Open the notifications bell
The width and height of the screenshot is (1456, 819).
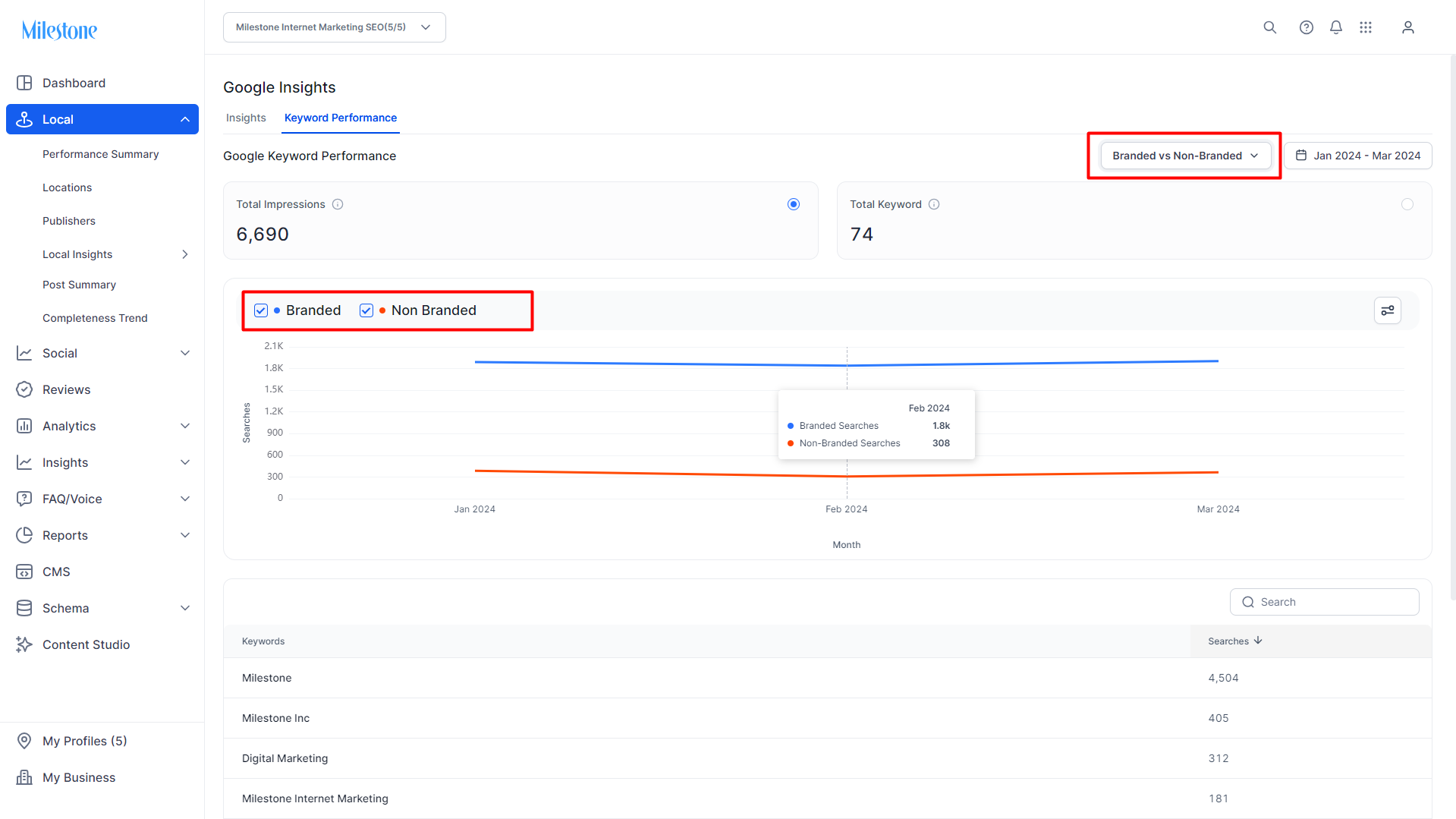pos(1335,27)
